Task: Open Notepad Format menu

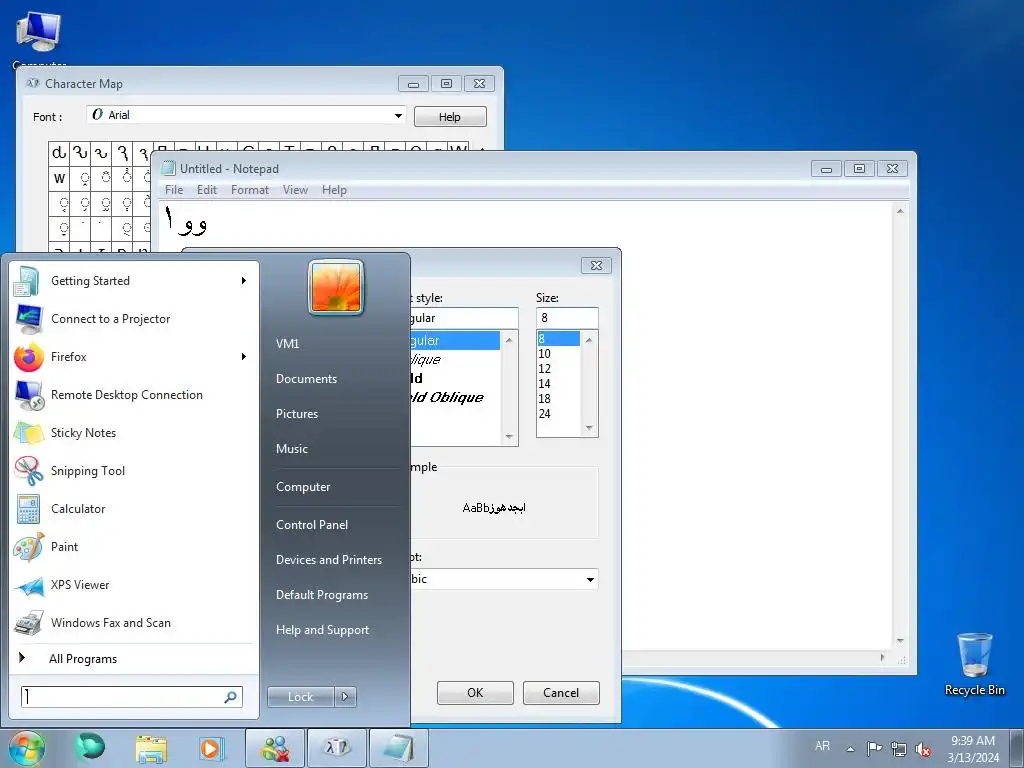Action: click(x=249, y=190)
